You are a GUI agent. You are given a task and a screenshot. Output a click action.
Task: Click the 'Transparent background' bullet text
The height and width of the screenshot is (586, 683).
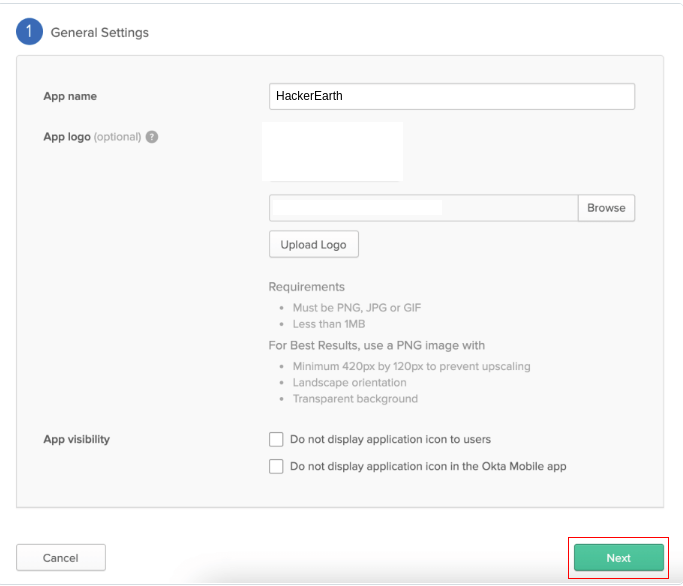[x=355, y=399]
